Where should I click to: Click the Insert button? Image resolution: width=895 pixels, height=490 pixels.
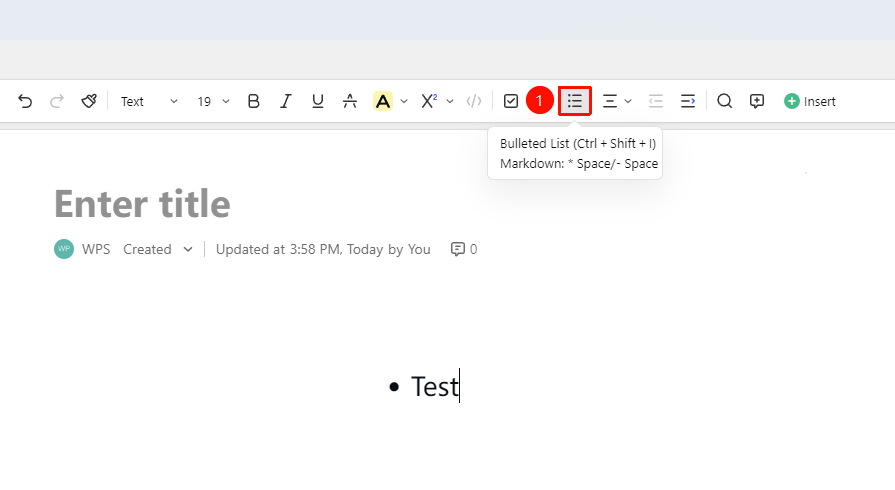click(809, 101)
